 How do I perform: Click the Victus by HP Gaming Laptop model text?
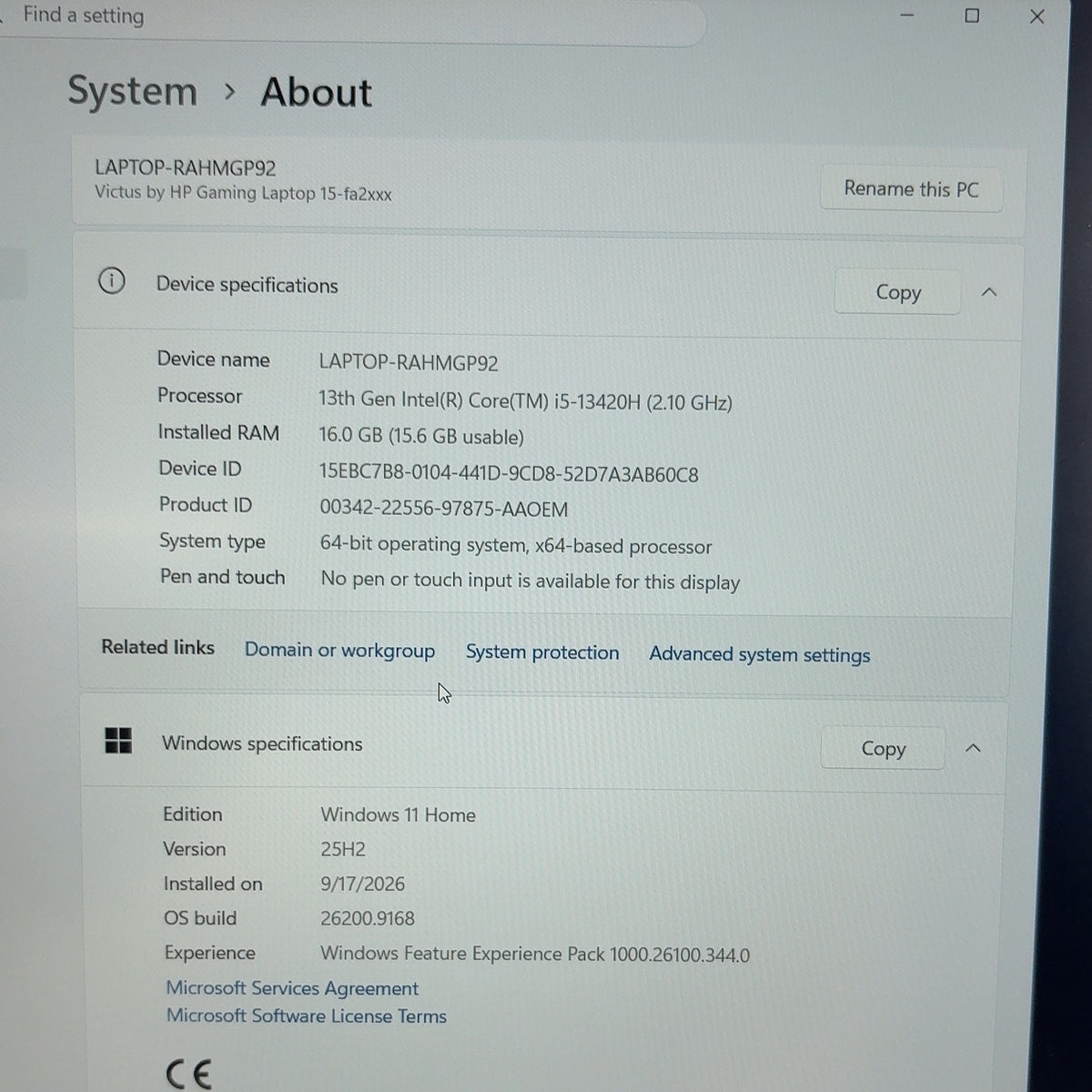(243, 193)
